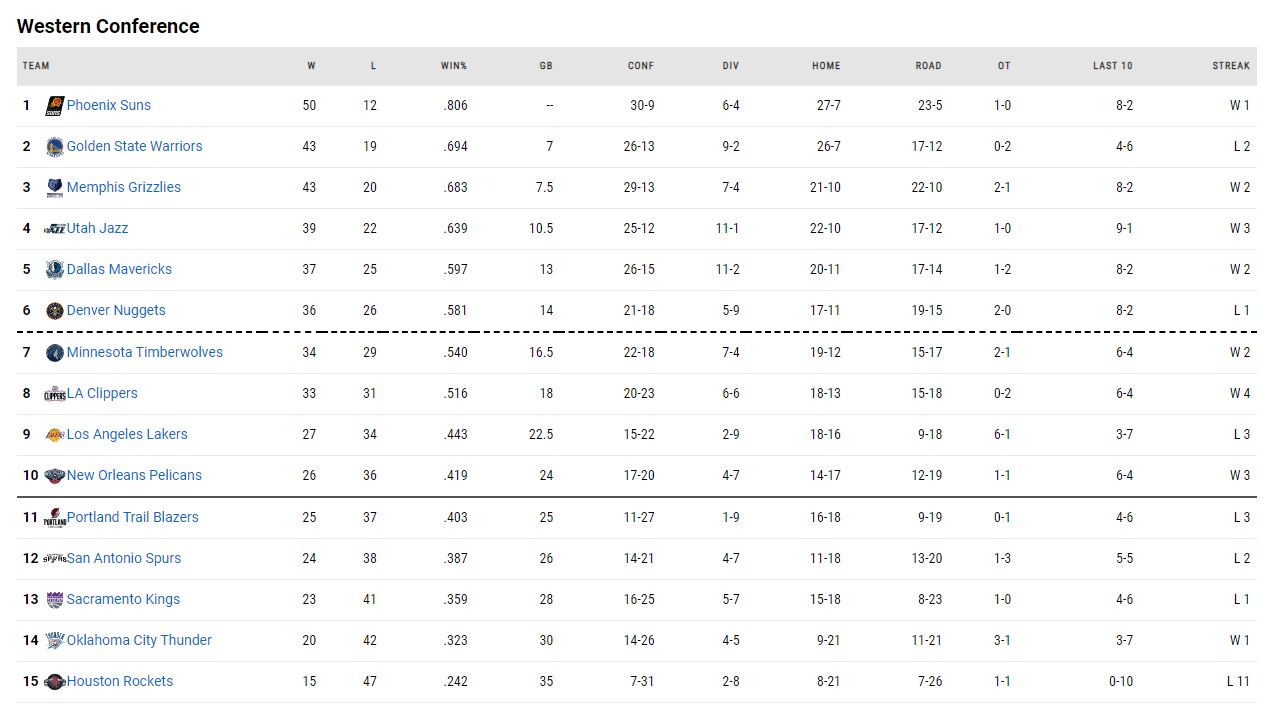Click the Sacramento Kings logo

click(x=53, y=599)
